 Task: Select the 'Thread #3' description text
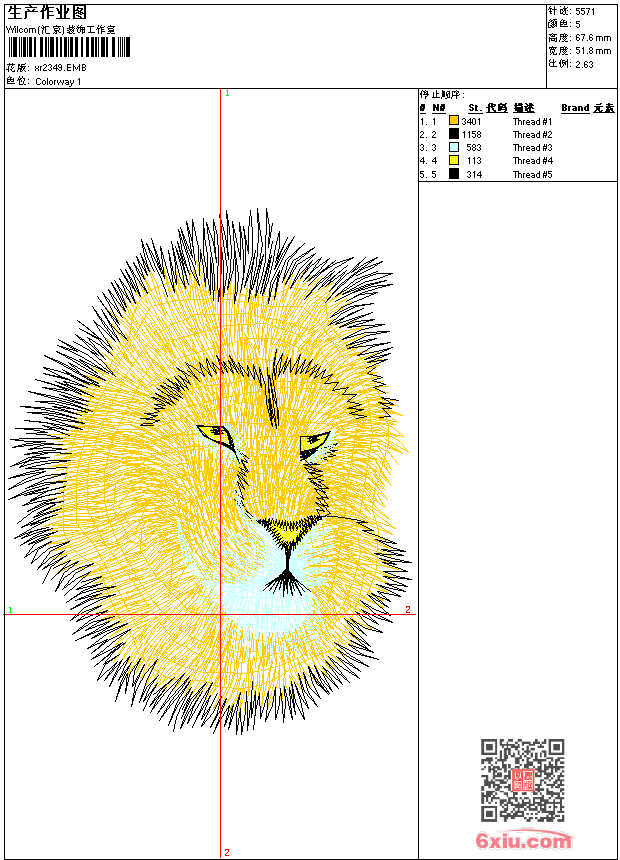click(x=532, y=148)
